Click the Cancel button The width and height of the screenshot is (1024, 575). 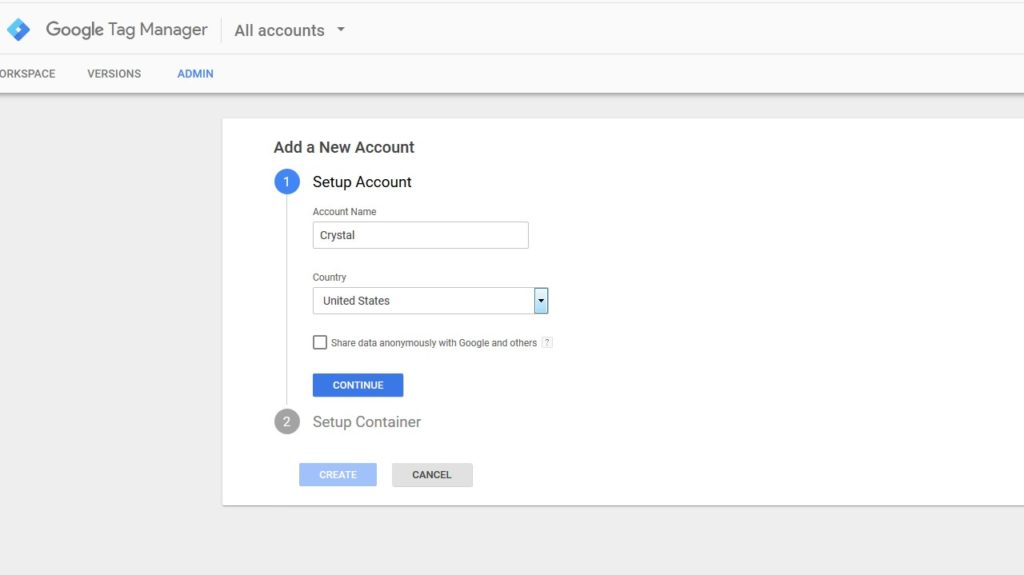pos(432,474)
